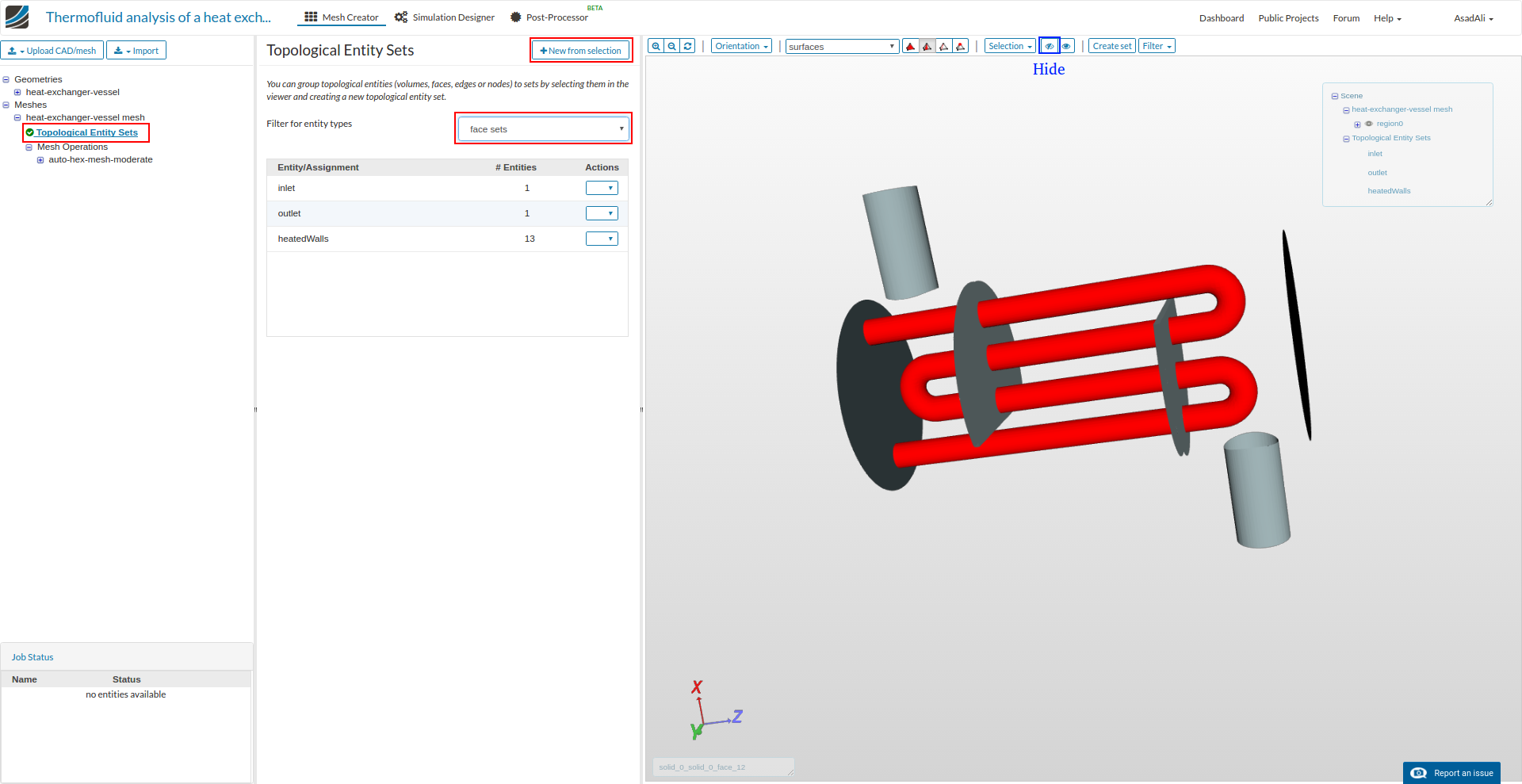This screenshot has width=1522, height=784.
Task: Click the reset viewer icon
Action: tap(686, 45)
